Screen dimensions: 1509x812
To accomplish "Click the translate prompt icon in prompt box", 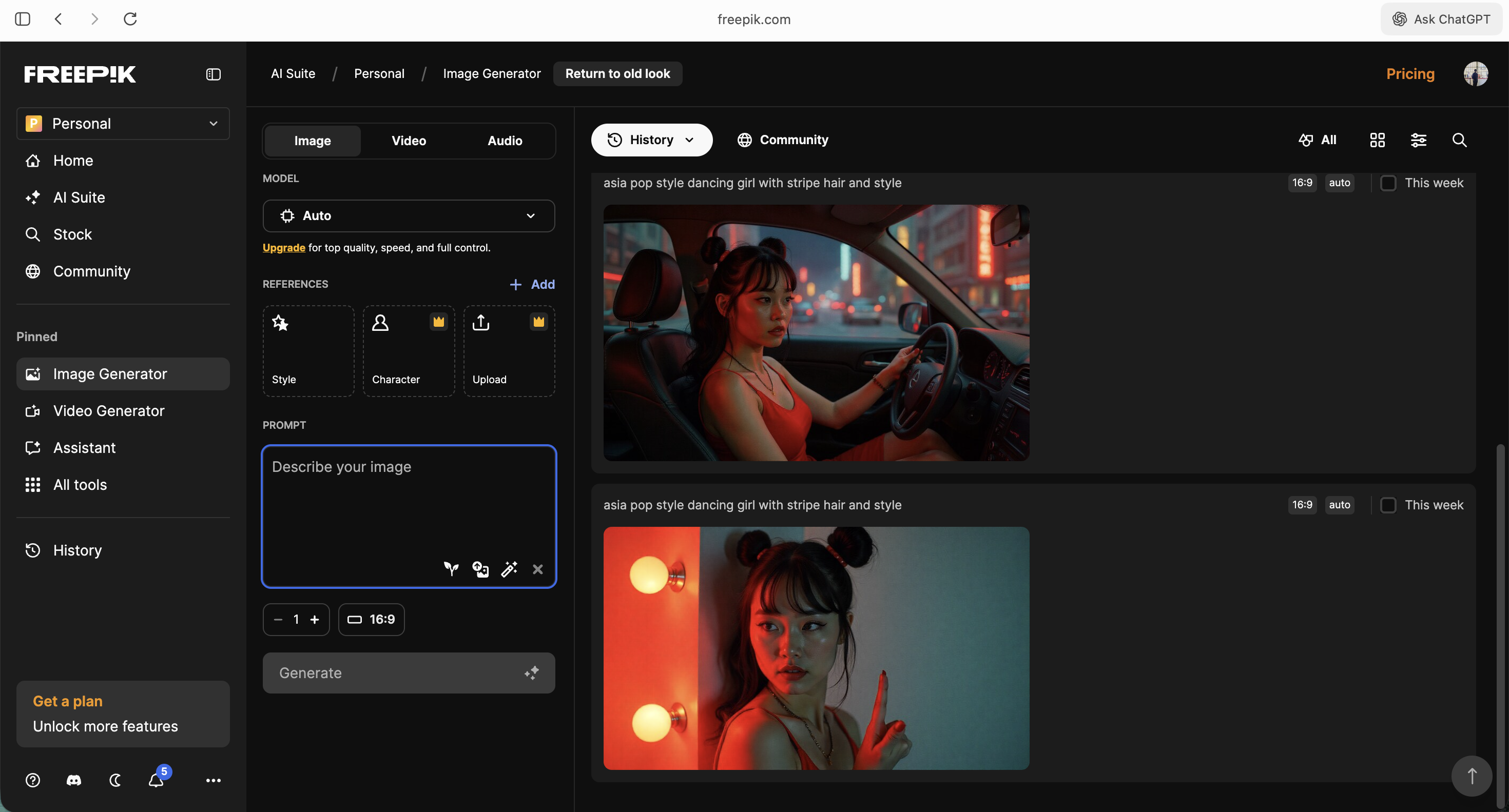I will click(480, 569).
